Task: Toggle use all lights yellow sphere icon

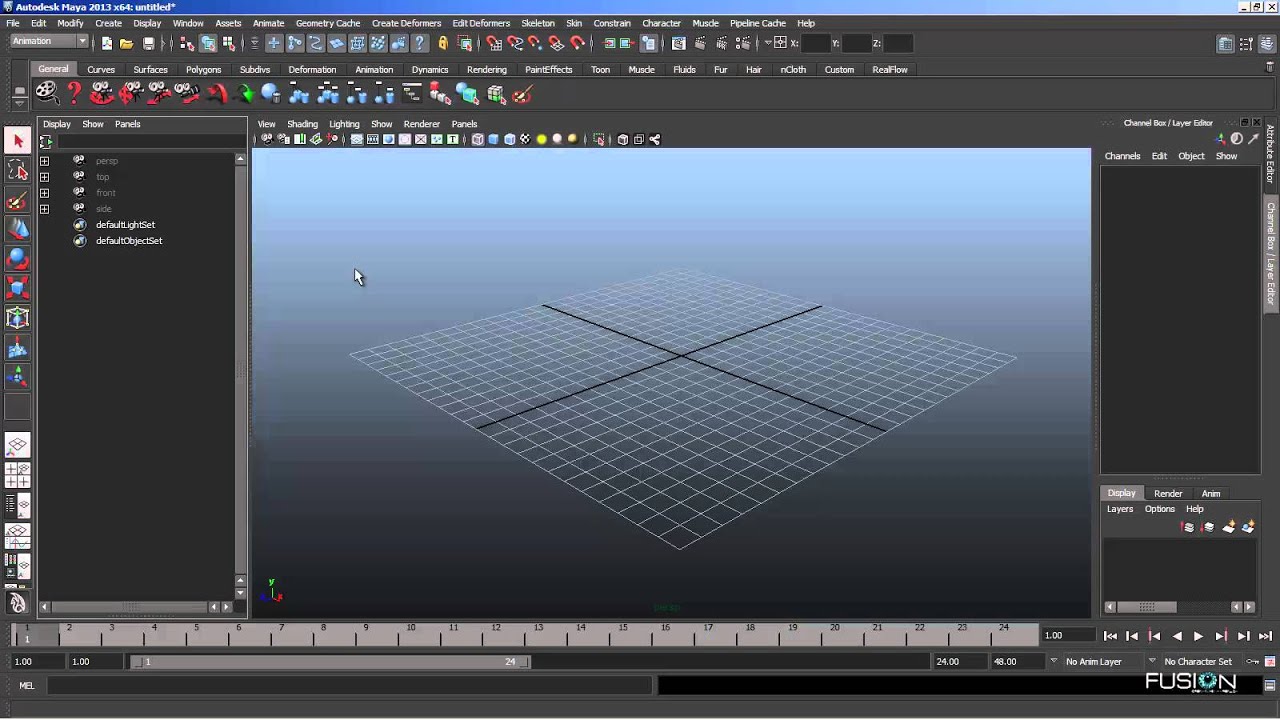Action: pos(541,139)
